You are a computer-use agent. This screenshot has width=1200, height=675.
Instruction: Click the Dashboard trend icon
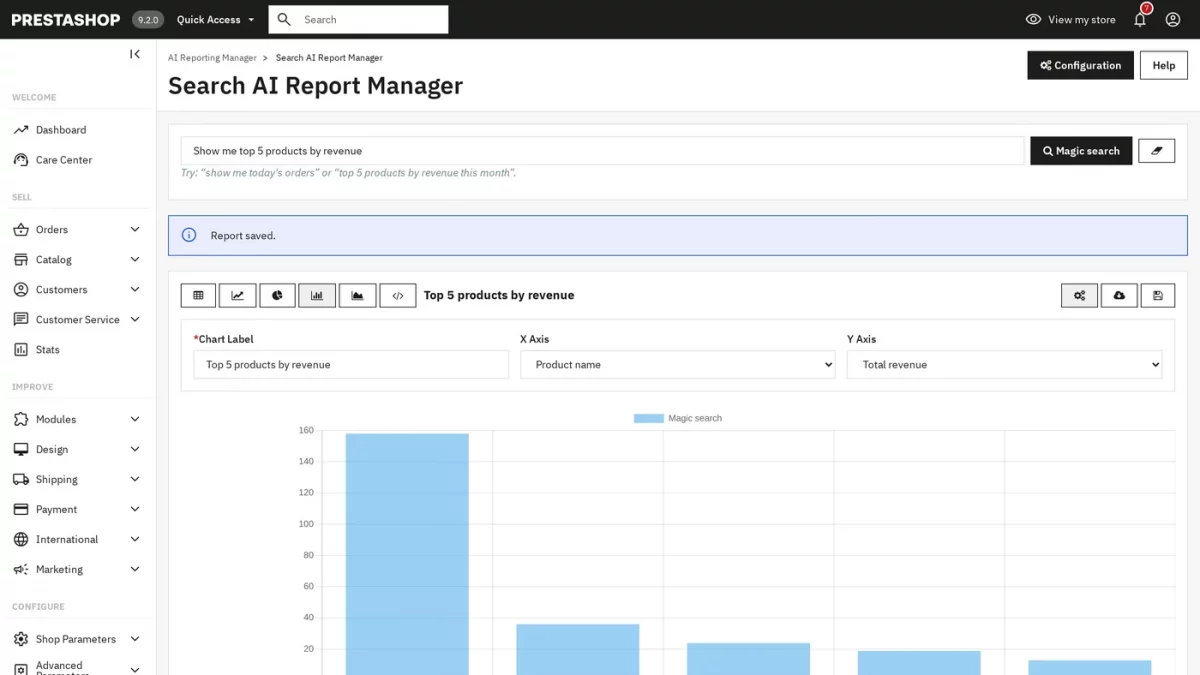pyautogui.click(x=20, y=130)
